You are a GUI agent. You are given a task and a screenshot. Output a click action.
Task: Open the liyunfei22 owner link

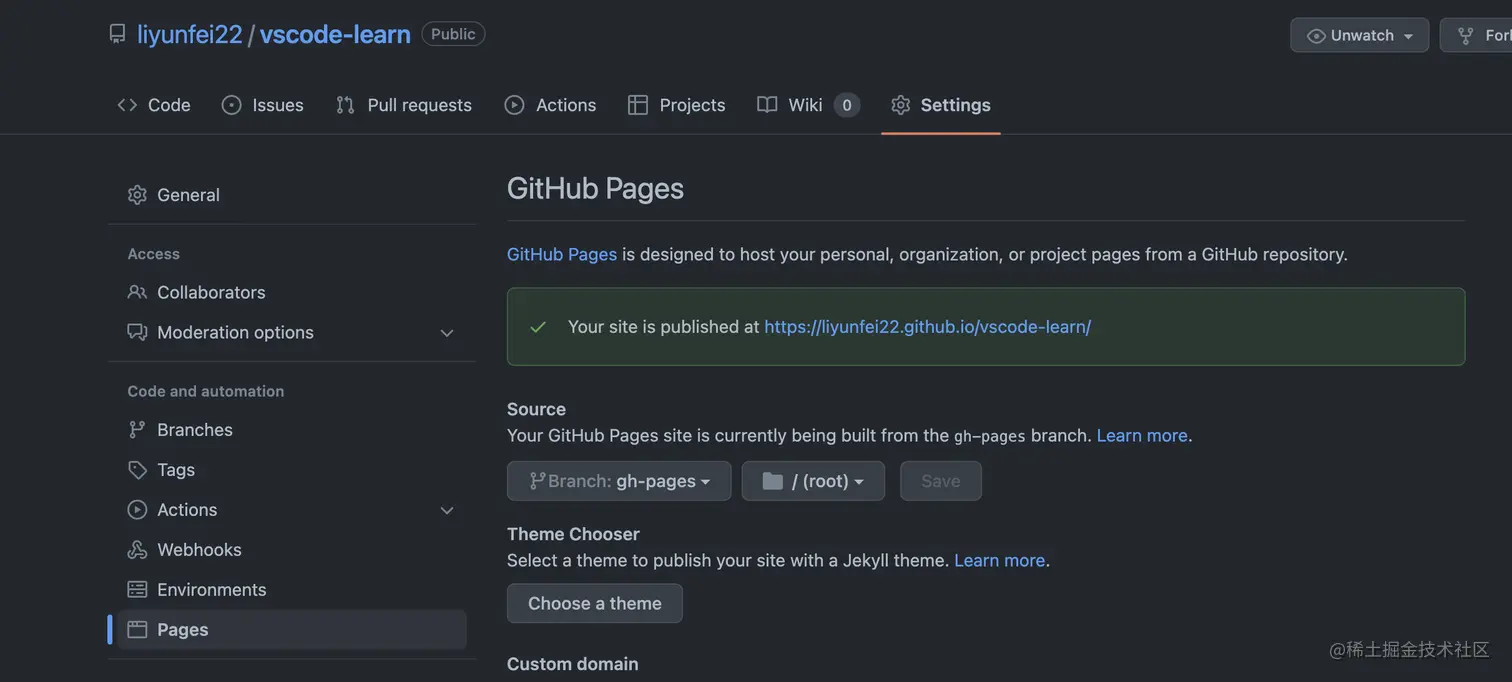[190, 34]
